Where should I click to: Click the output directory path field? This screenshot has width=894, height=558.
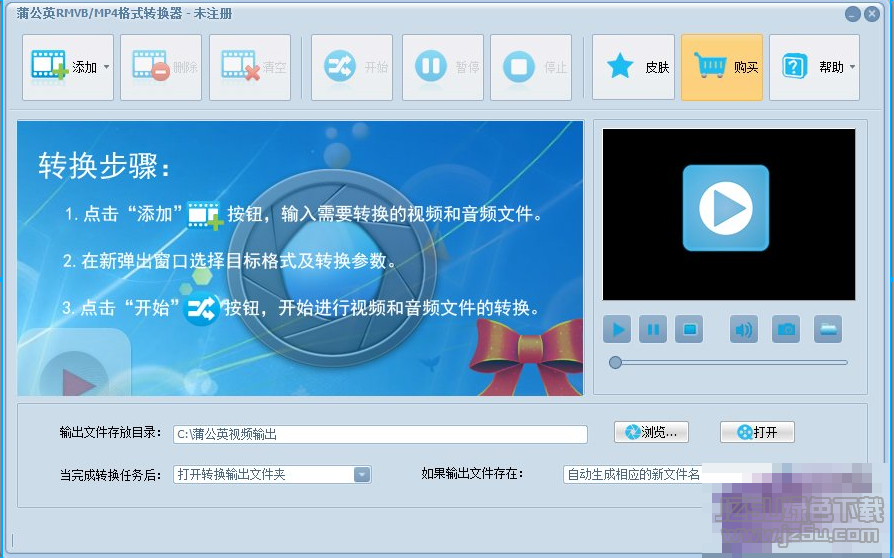coord(380,434)
